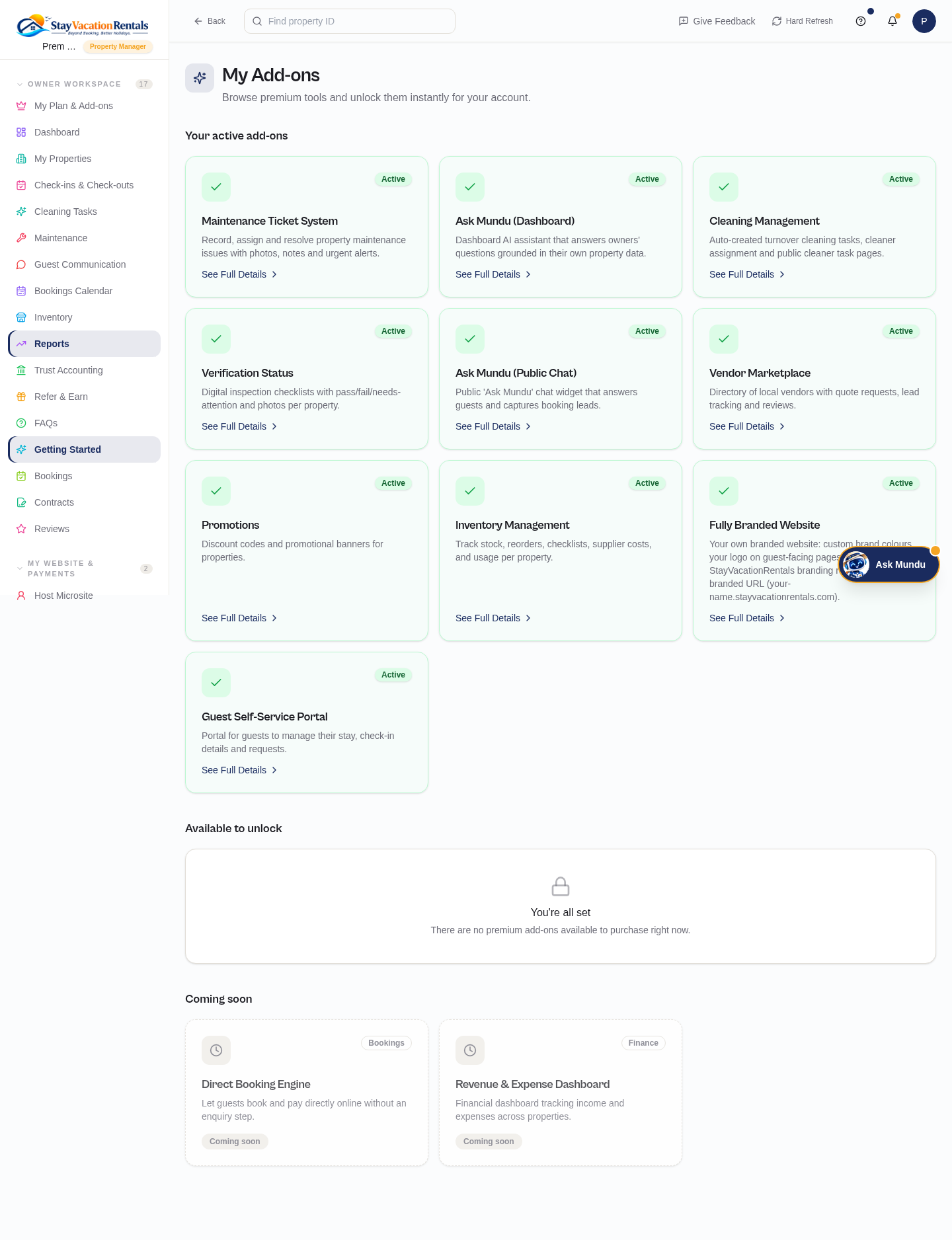952x1240 pixels.
Task: Open Check-ins & Check-outs
Action: (x=84, y=185)
